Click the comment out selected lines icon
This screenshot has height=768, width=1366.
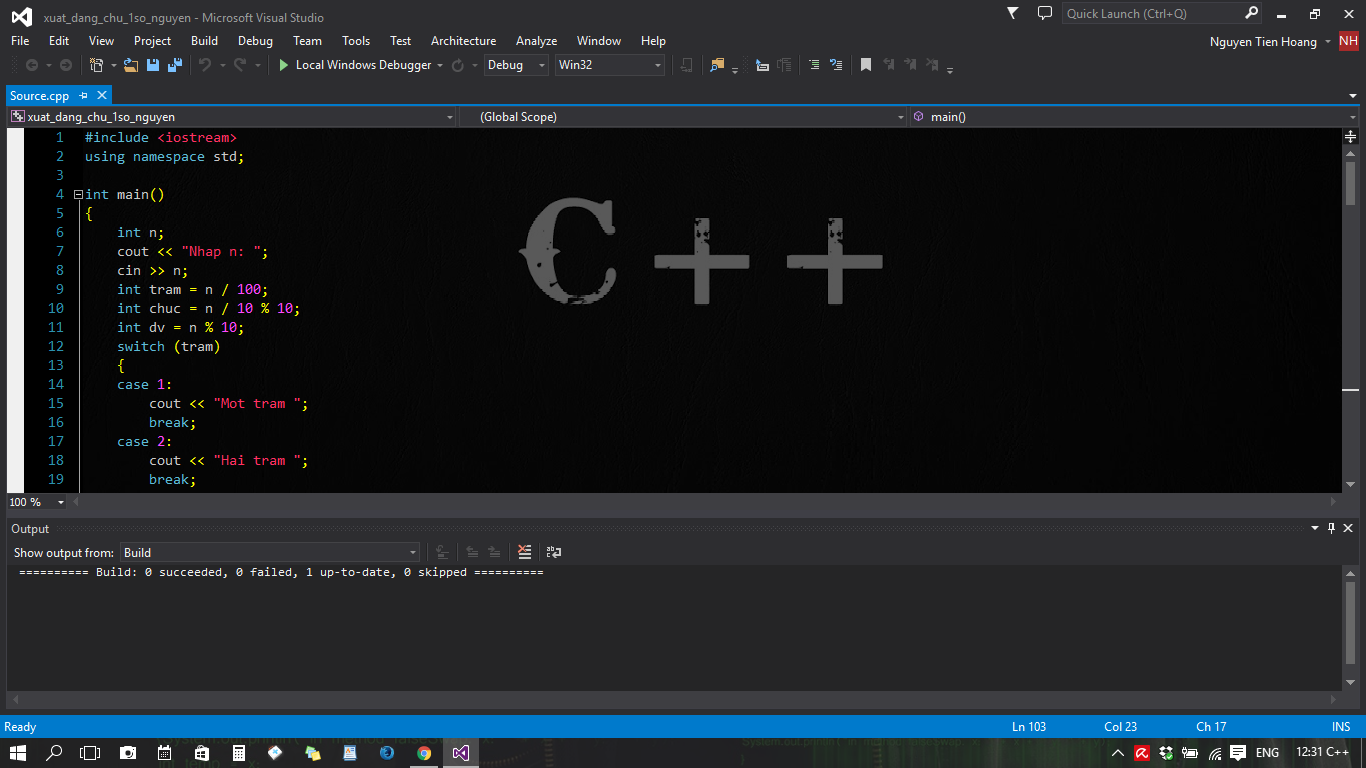[813, 65]
